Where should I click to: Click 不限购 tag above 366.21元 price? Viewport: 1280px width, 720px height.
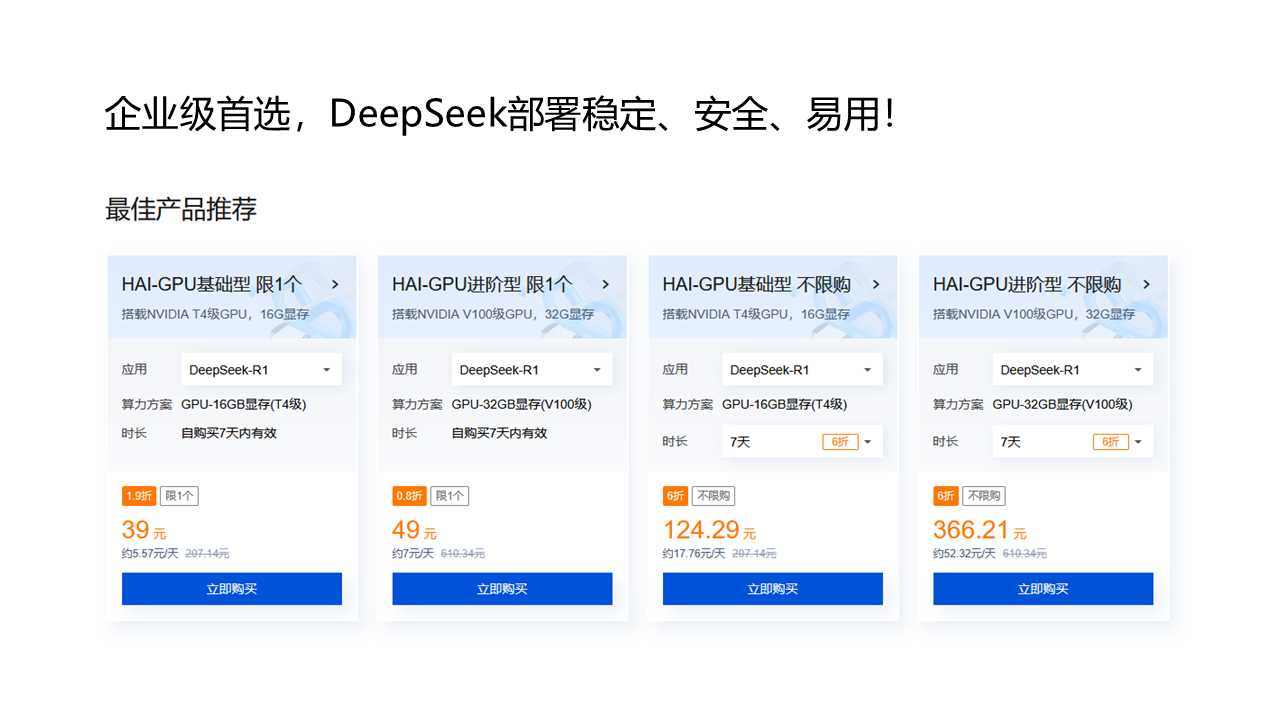pos(984,496)
